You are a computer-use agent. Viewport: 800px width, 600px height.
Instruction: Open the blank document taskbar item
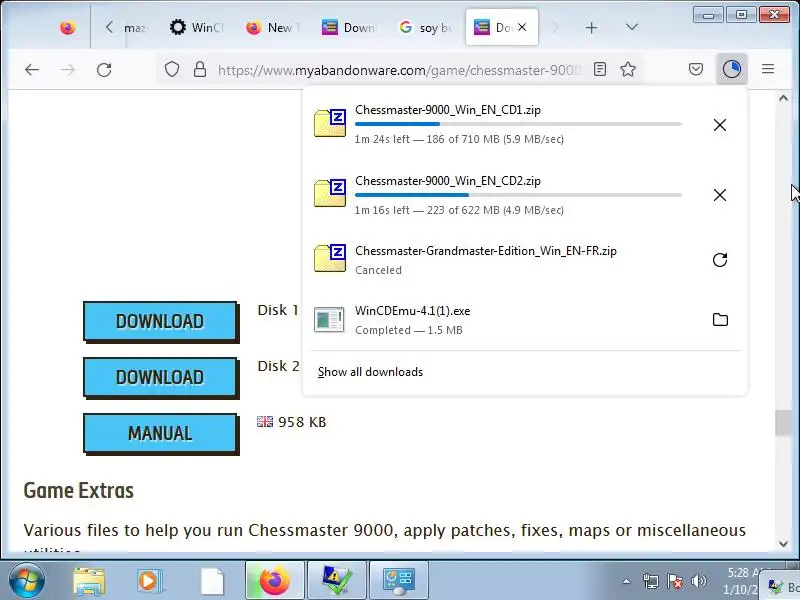(x=212, y=581)
